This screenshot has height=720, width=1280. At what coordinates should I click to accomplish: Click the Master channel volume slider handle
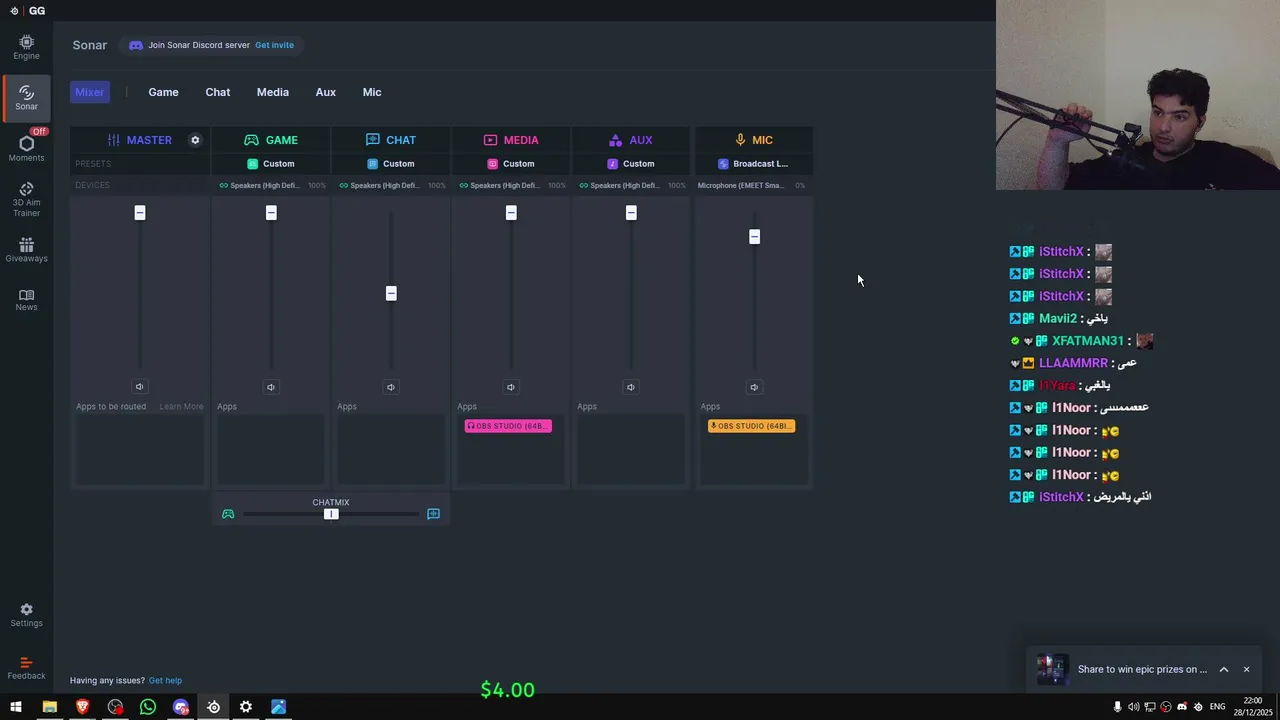[140, 213]
